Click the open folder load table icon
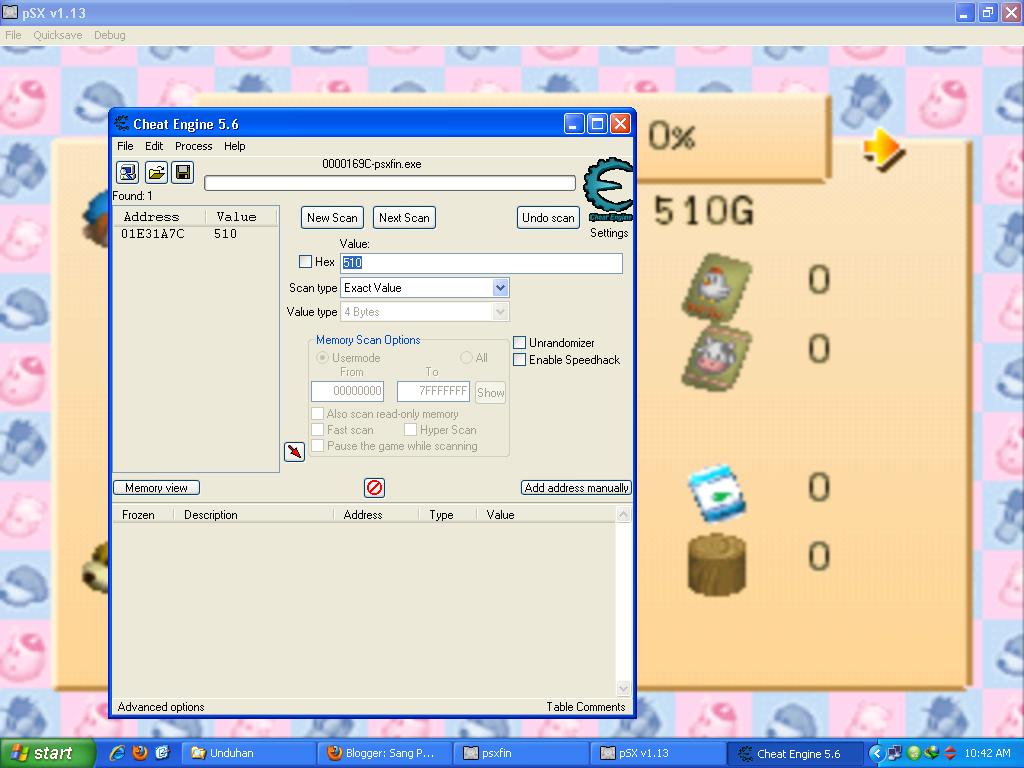This screenshot has width=1024, height=768. (x=156, y=172)
